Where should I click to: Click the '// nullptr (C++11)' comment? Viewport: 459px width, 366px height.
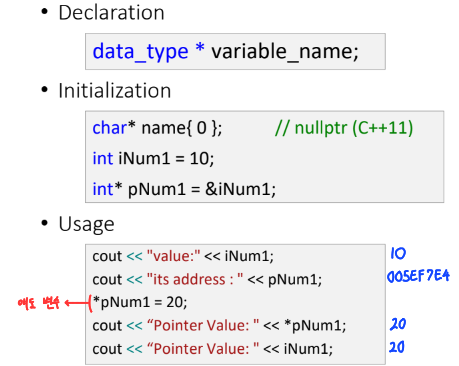[x=344, y=128]
